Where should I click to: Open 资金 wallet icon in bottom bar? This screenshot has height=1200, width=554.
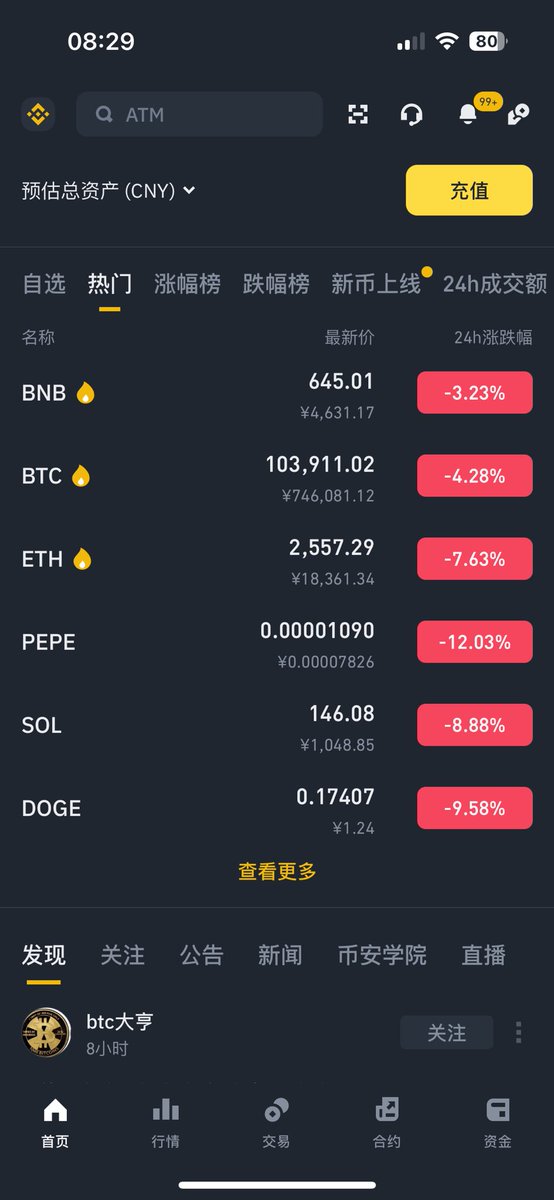[x=497, y=1121]
